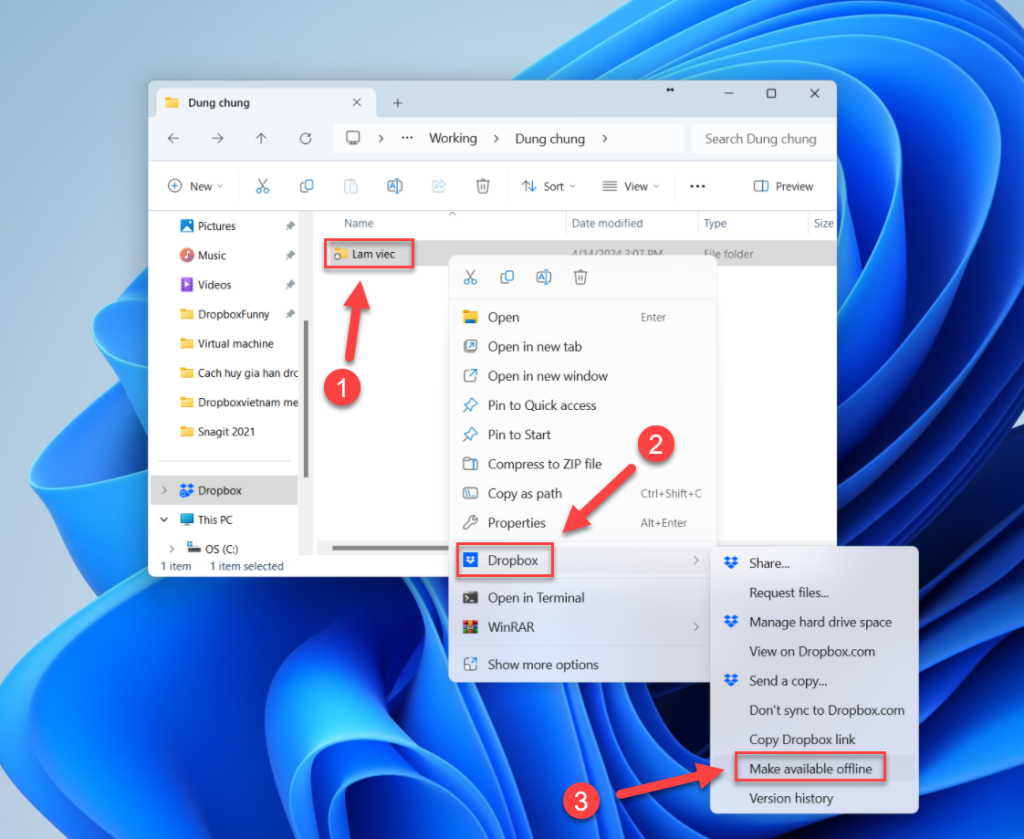Click the Paste icon in the toolbar

click(x=351, y=186)
